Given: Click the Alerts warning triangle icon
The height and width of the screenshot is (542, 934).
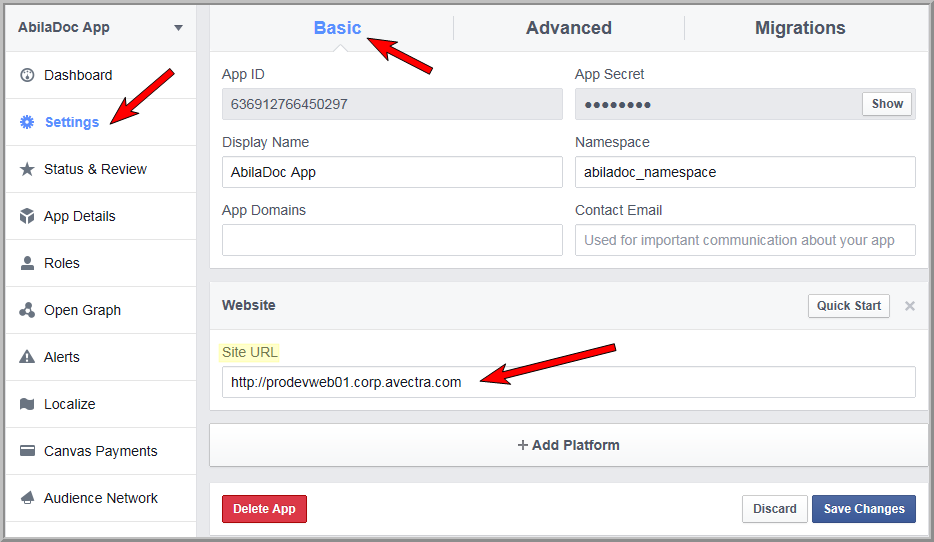Looking at the screenshot, I should (x=27, y=357).
